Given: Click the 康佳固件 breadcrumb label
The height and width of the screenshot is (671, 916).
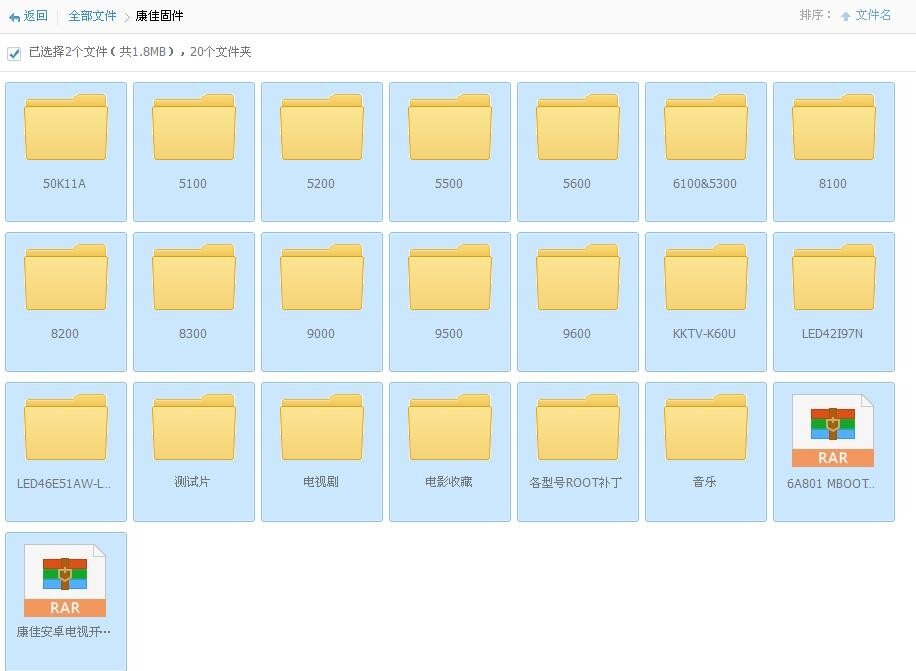Looking at the screenshot, I should pyautogui.click(x=159, y=16).
